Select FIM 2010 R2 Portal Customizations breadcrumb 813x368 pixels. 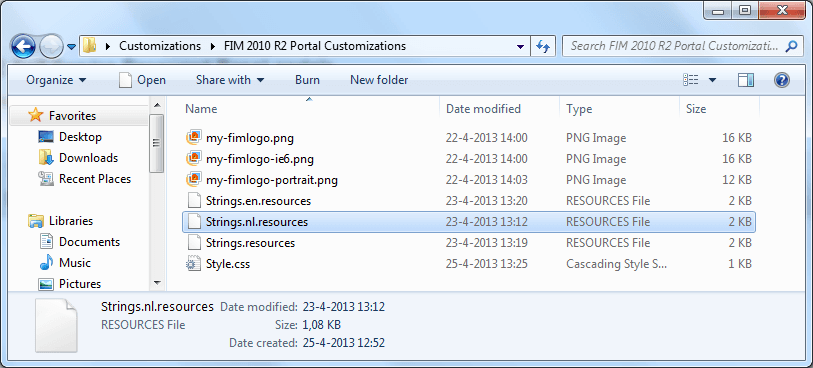tap(315, 46)
